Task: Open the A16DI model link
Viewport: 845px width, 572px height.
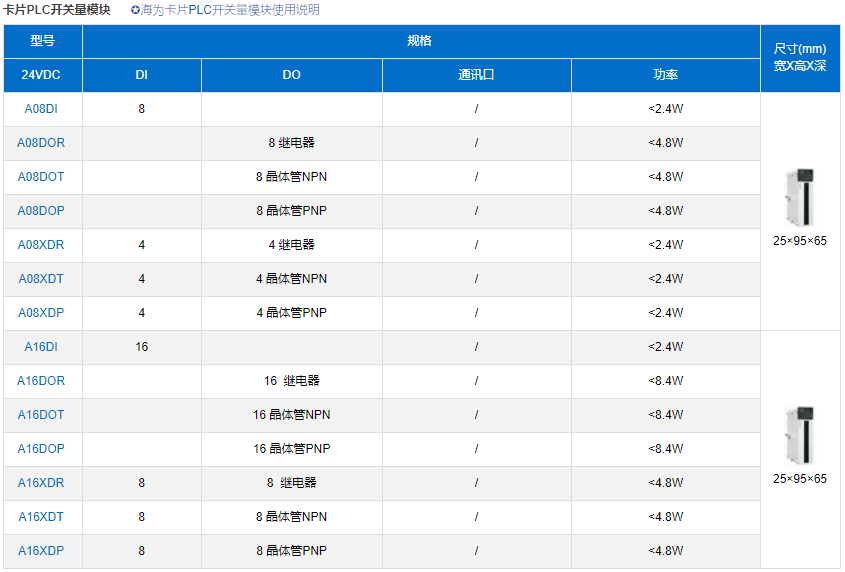Action: (41, 347)
